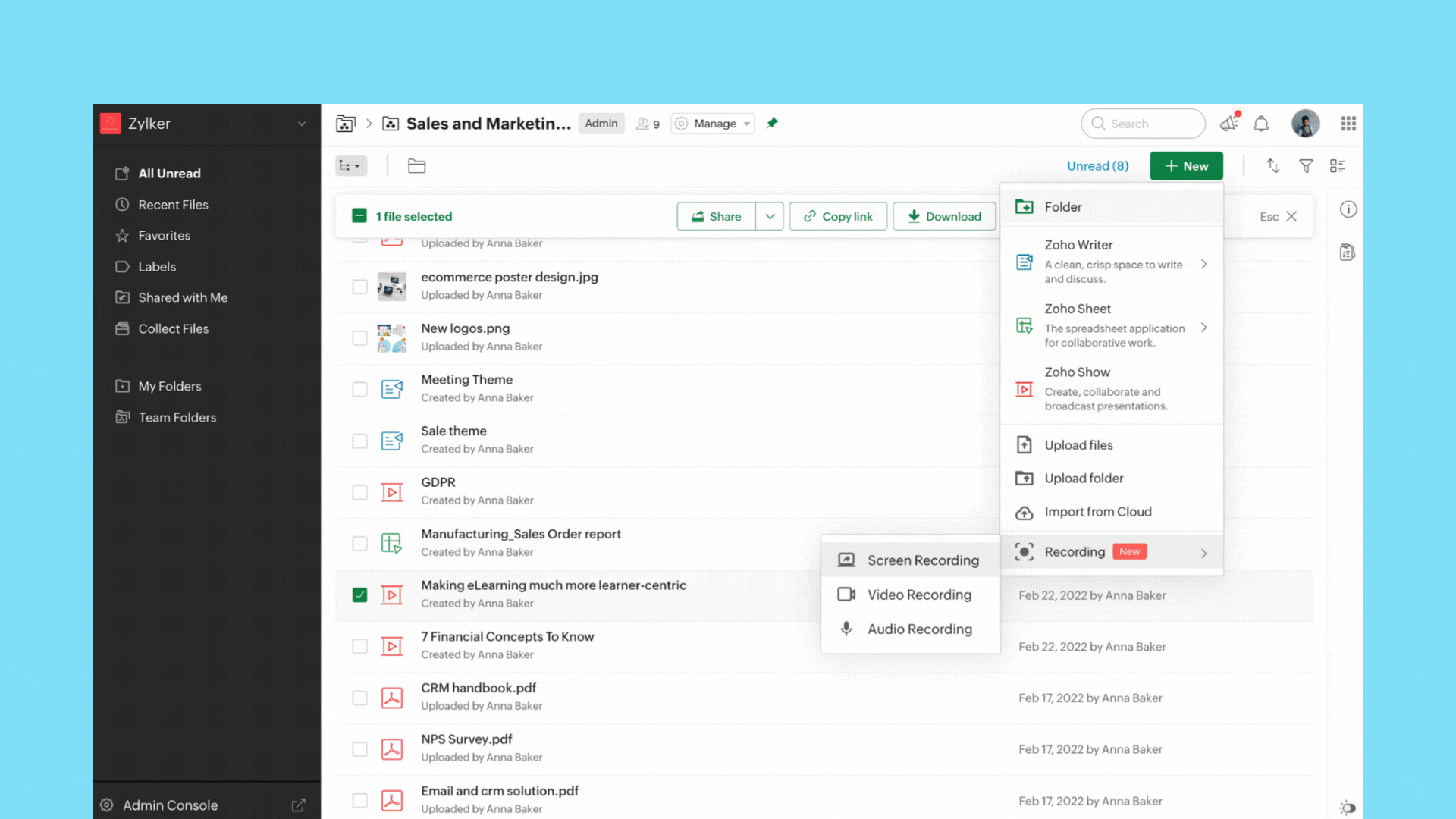Click the members count icon showing 9
The height and width of the screenshot is (819, 1456).
coord(648,124)
